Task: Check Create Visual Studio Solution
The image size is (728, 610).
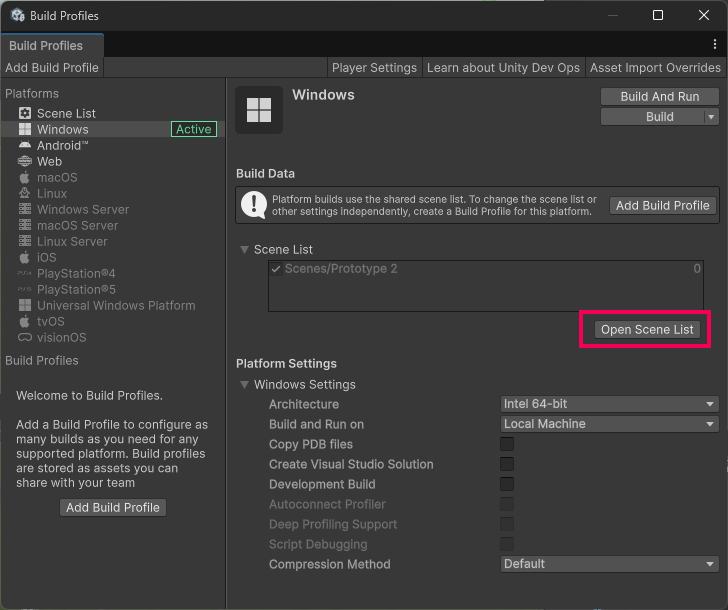Action: pyautogui.click(x=507, y=464)
